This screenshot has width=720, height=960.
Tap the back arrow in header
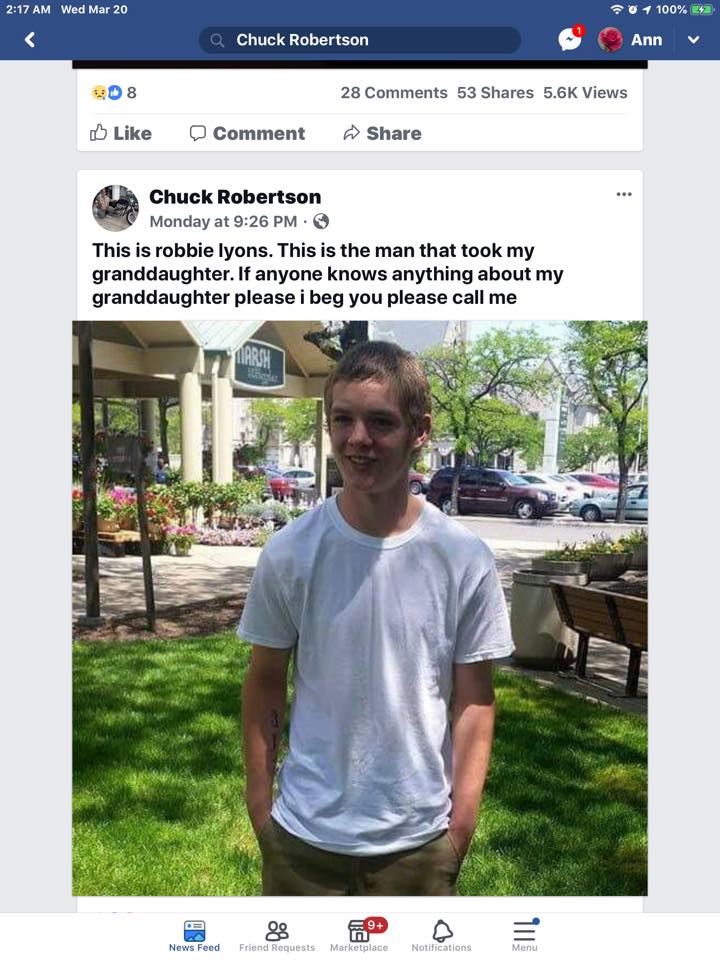[29, 40]
